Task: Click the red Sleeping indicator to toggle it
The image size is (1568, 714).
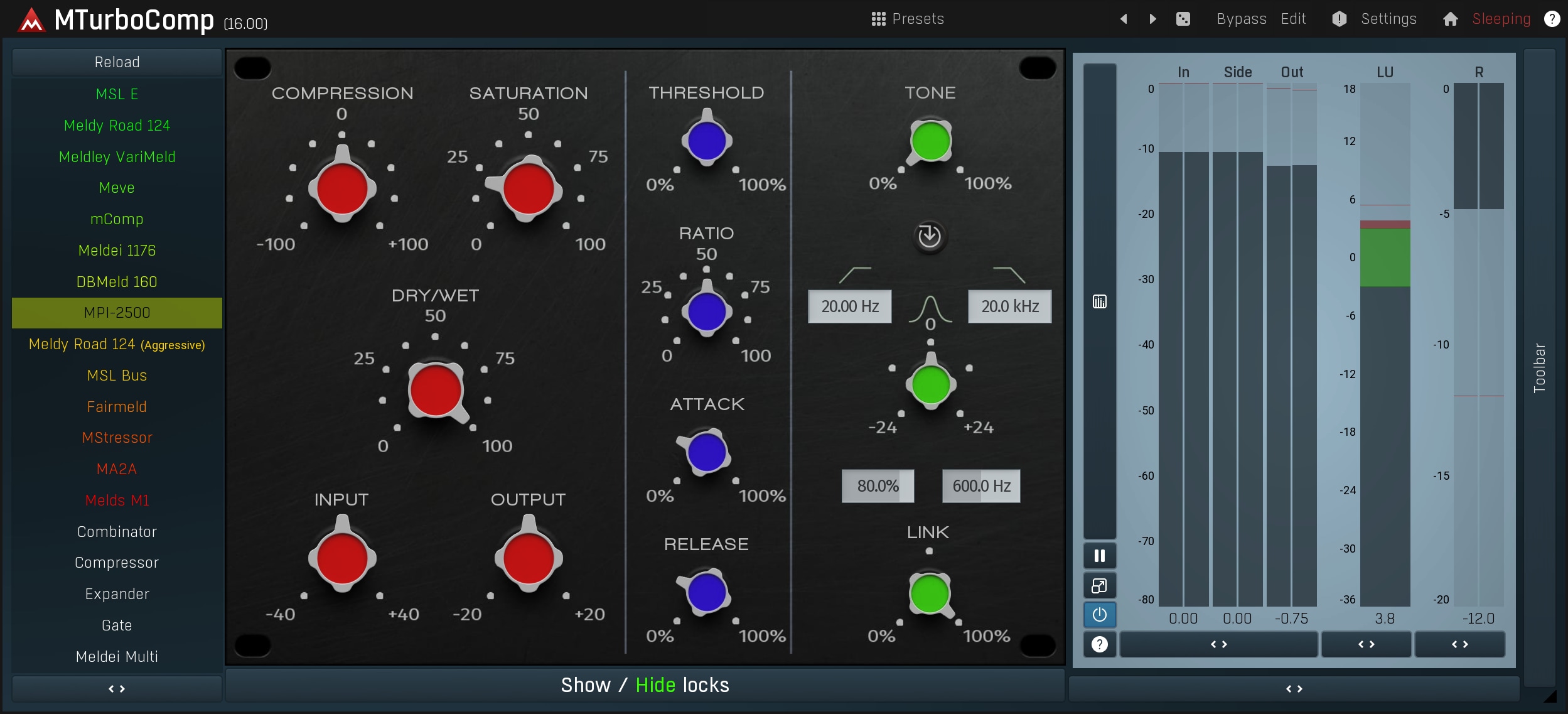Action: (x=1500, y=19)
